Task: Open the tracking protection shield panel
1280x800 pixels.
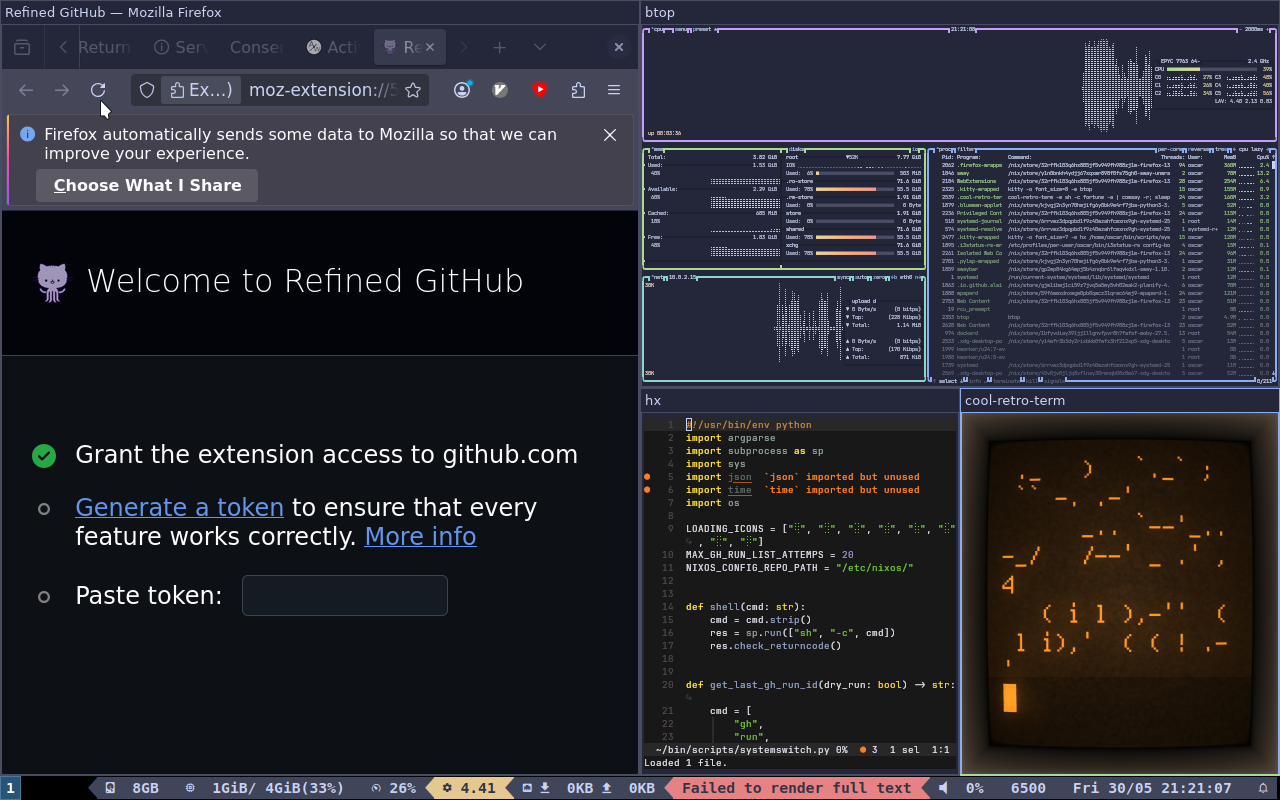Action: click(147, 90)
